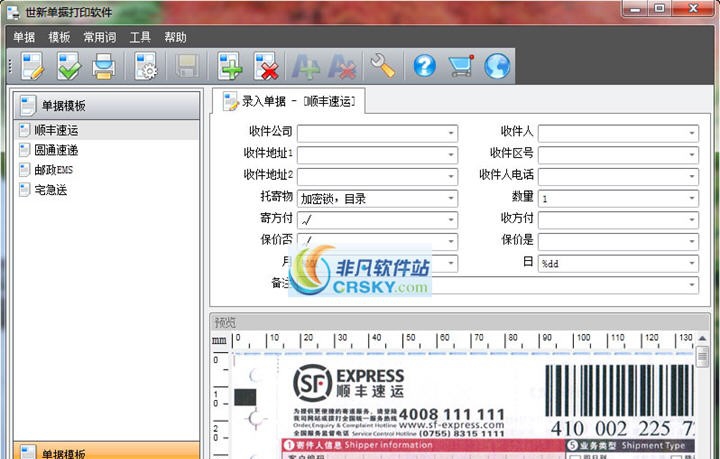Open help via blue question mark icon
This screenshot has width=720, height=459.
424,66
